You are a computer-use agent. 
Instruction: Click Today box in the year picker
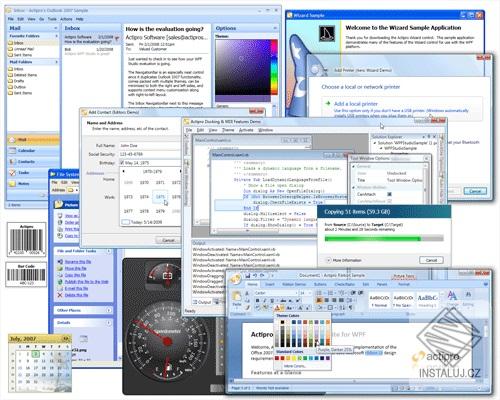[x=125, y=222]
